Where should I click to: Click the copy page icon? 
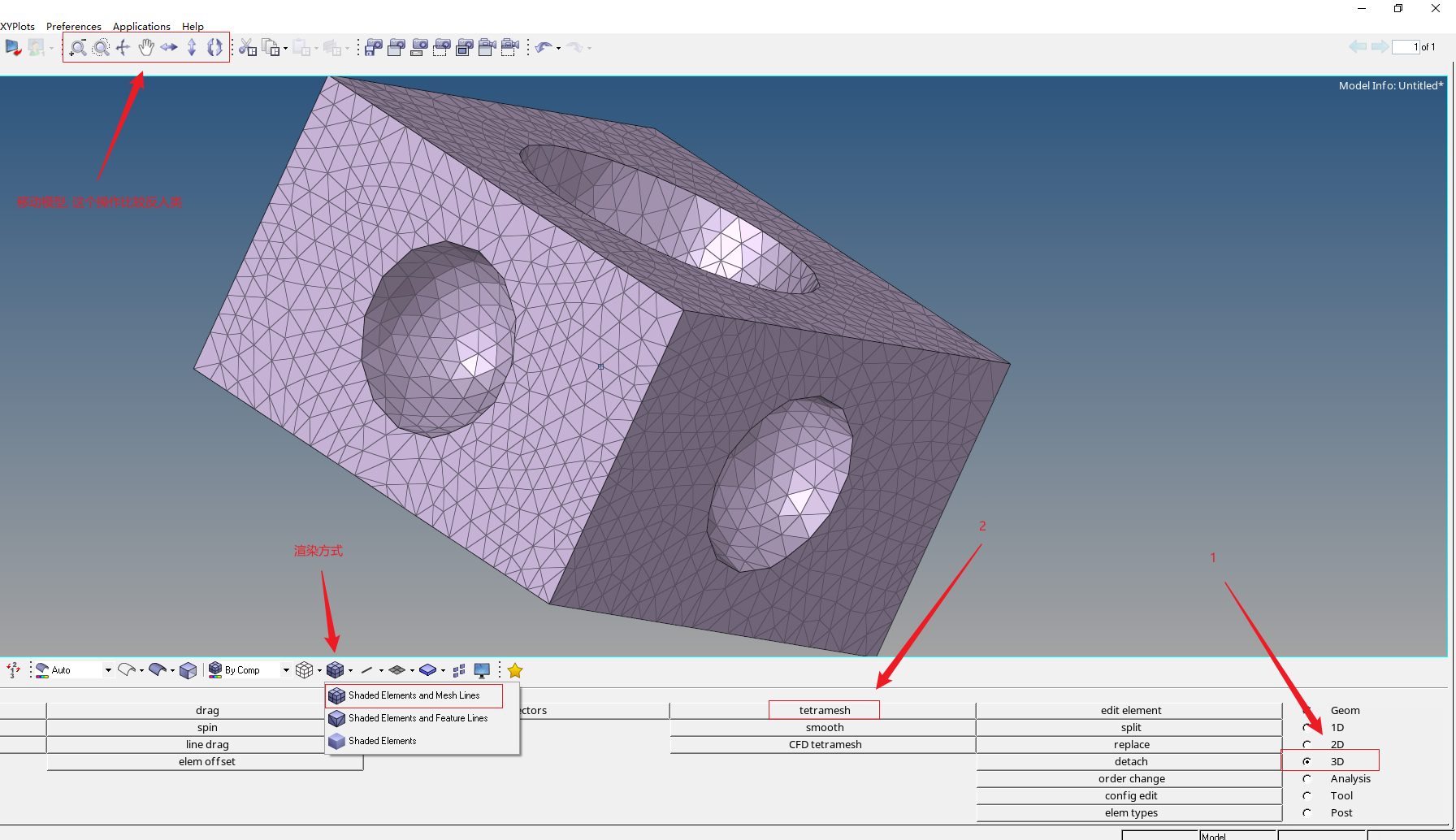point(271,48)
